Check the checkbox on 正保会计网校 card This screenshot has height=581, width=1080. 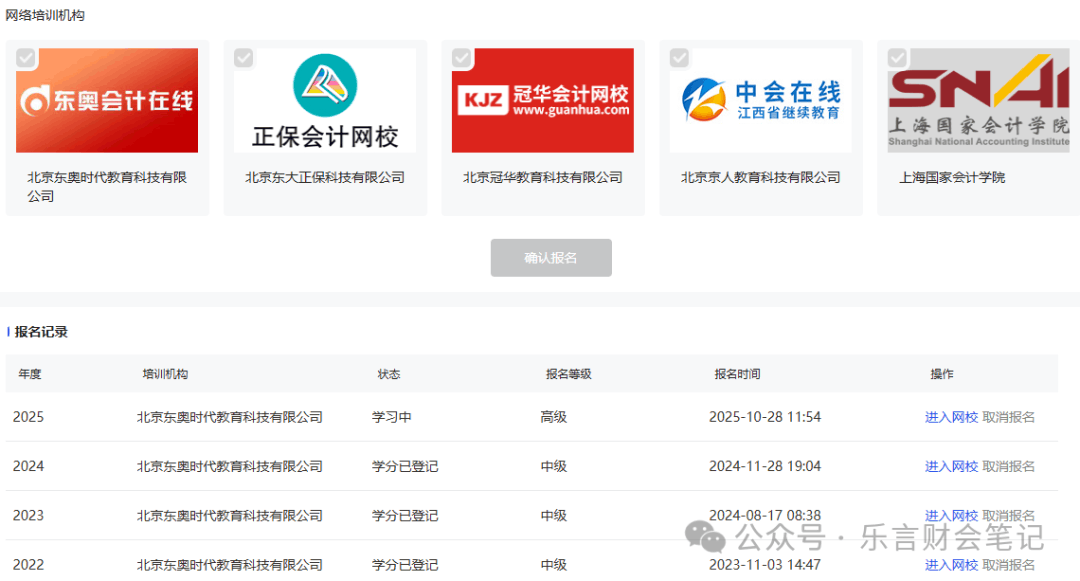(x=244, y=58)
